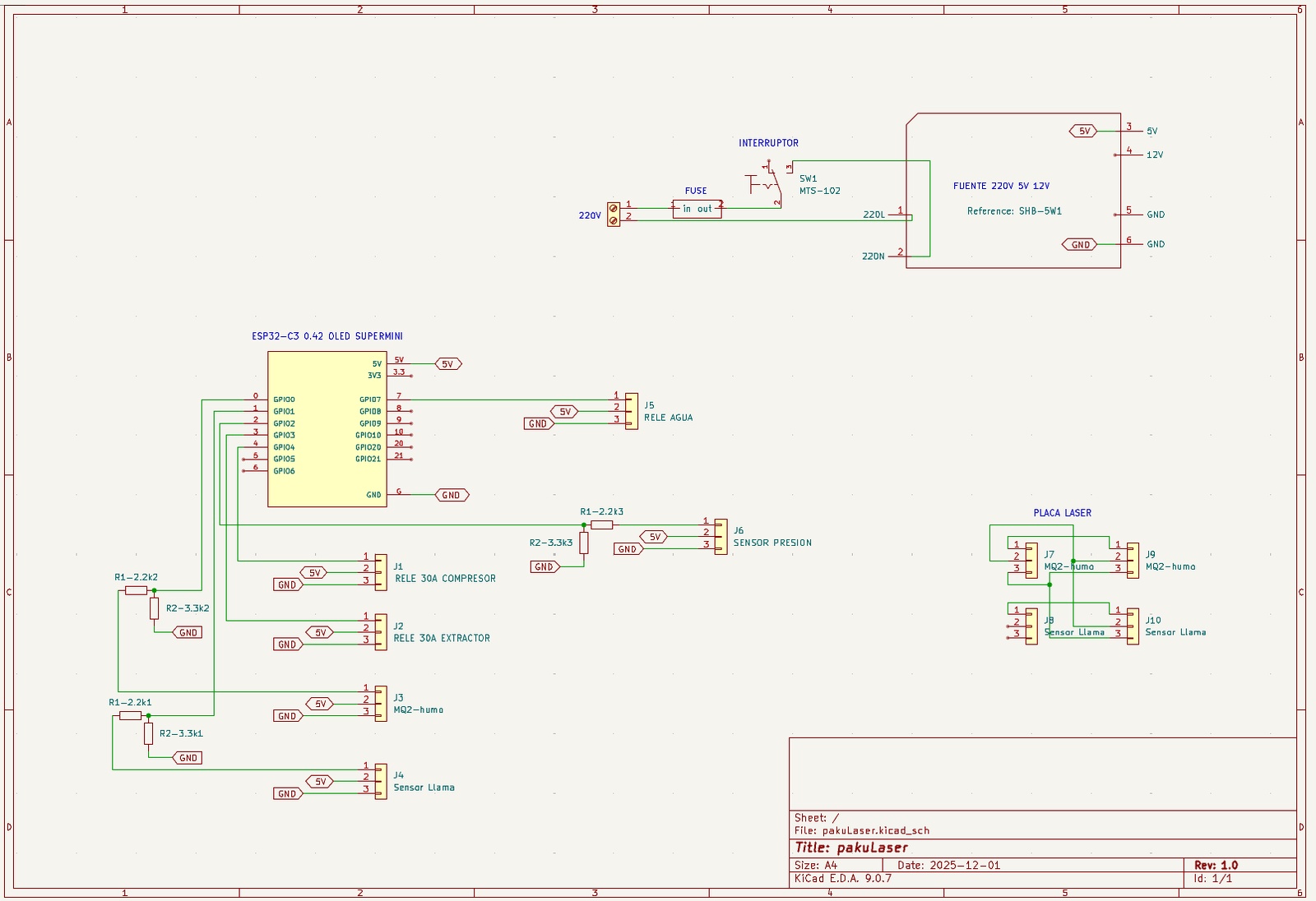Select the PLACA LASER text label
This screenshot has height=901, width=1316.
tap(1063, 513)
